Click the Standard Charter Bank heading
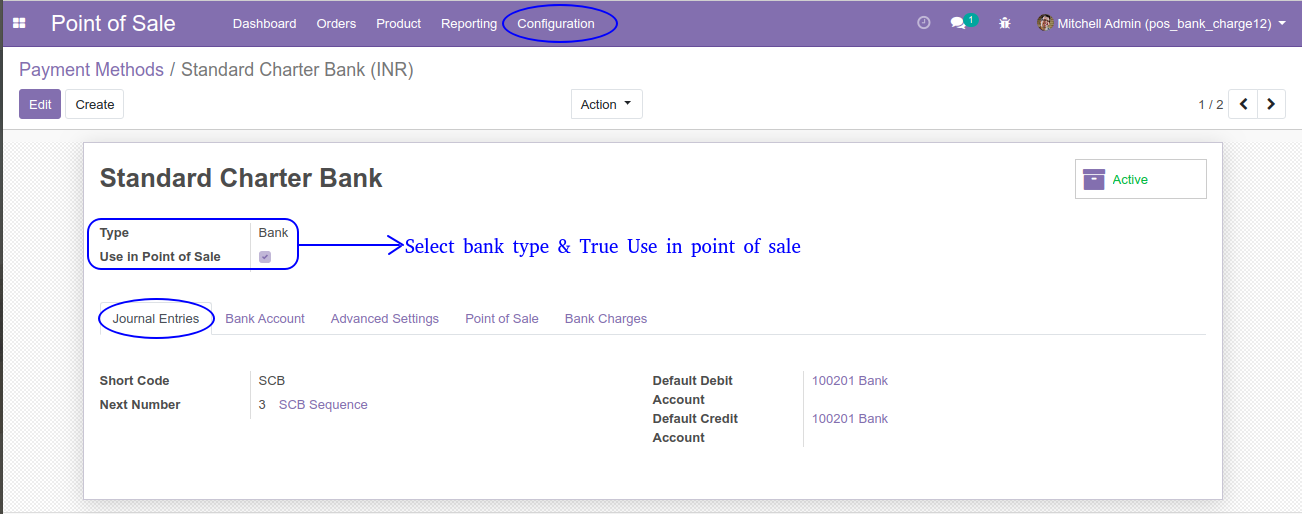The height and width of the screenshot is (514, 1302). (241, 178)
